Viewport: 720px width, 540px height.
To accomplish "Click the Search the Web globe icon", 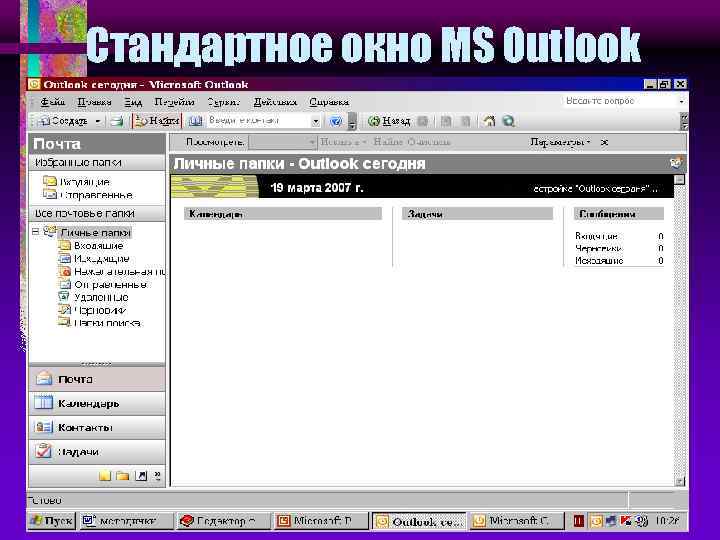I will pyautogui.click(x=508, y=121).
